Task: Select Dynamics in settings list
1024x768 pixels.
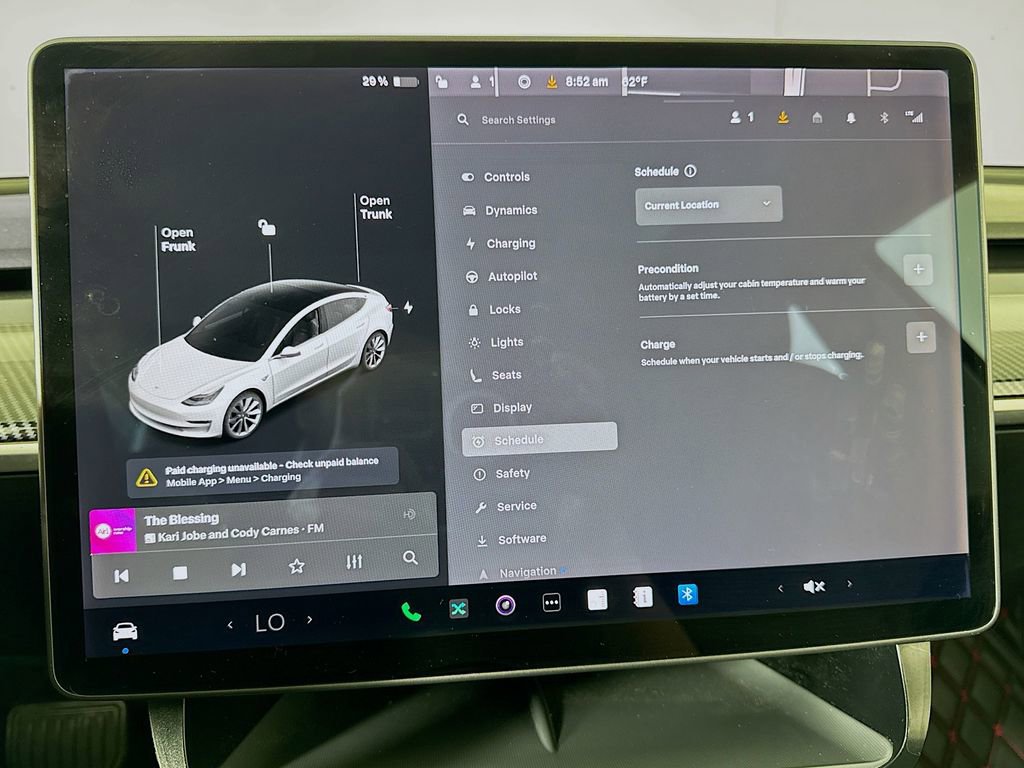Action: coord(500,210)
